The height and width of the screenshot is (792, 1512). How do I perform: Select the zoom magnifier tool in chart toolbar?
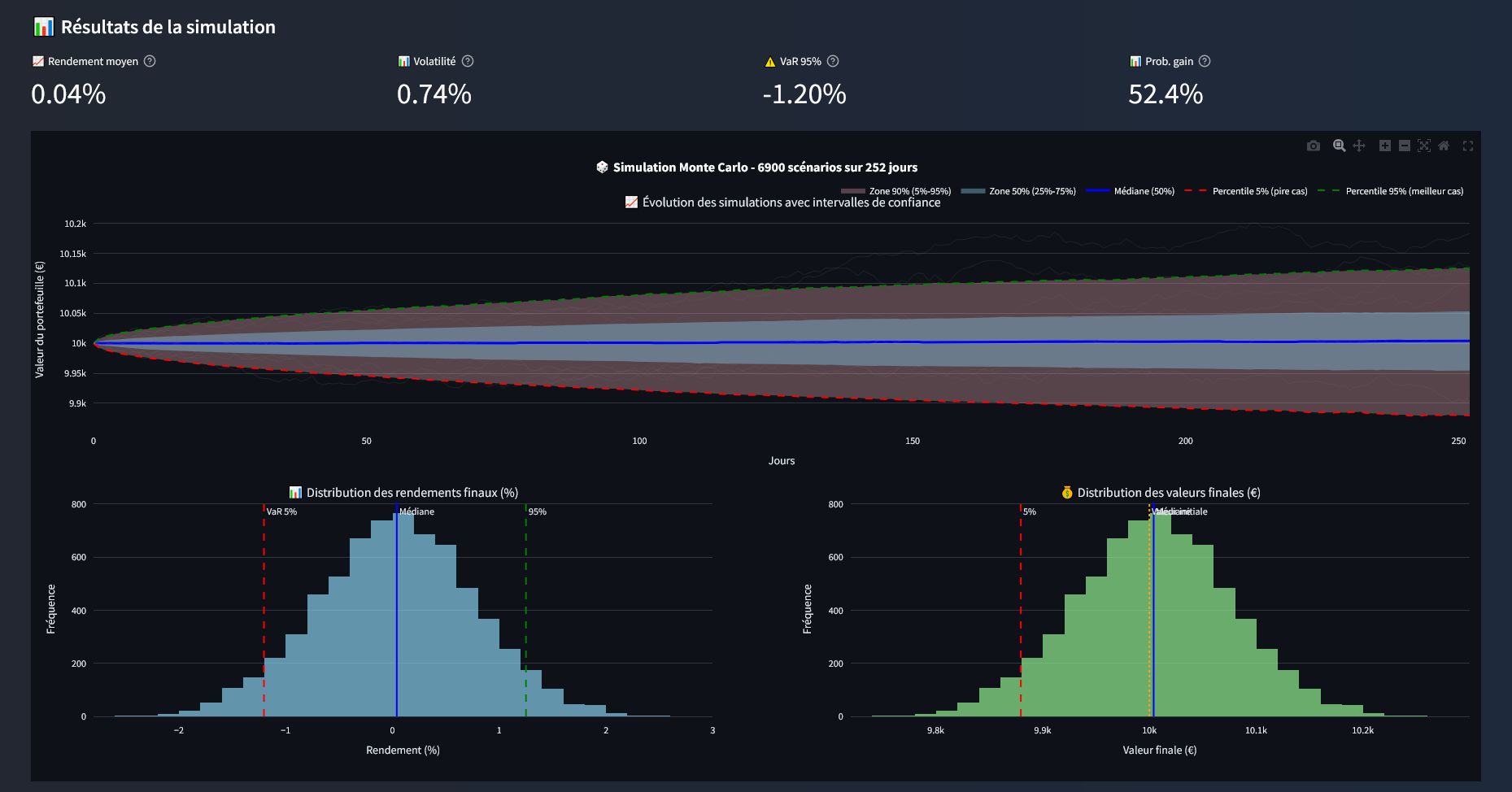[1339, 146]
